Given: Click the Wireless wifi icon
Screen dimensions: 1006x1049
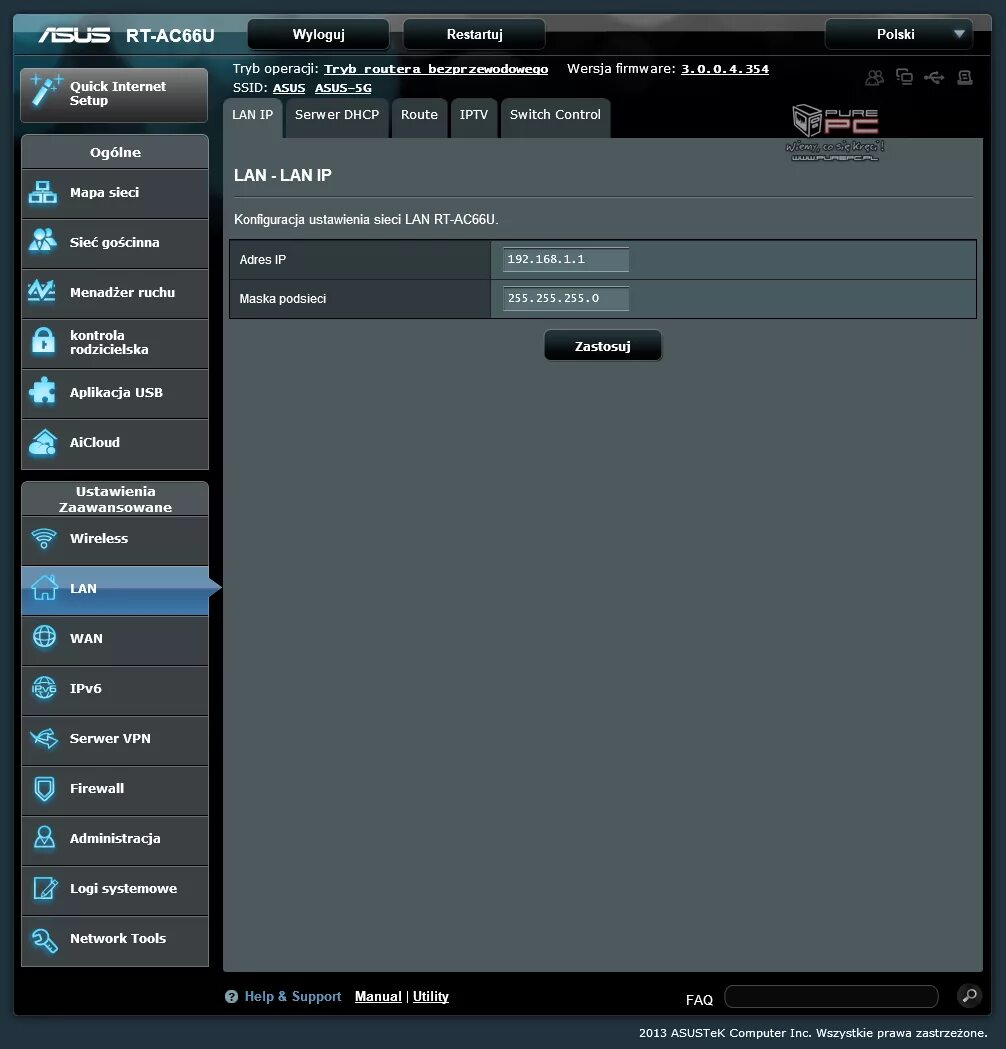Looking at the screenshot, I should coord(44,538).
